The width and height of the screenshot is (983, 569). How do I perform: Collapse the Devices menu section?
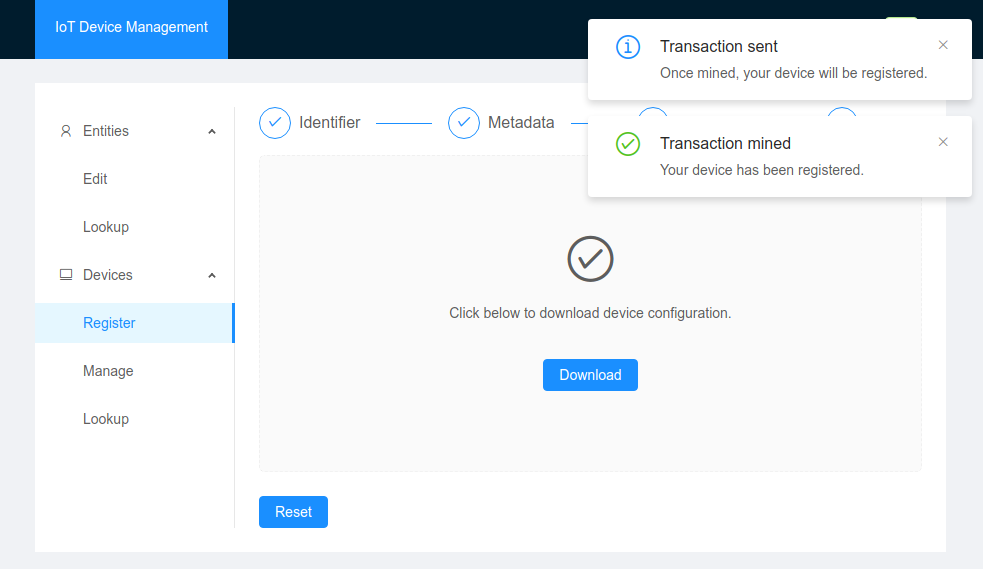(x=212, y=275)
